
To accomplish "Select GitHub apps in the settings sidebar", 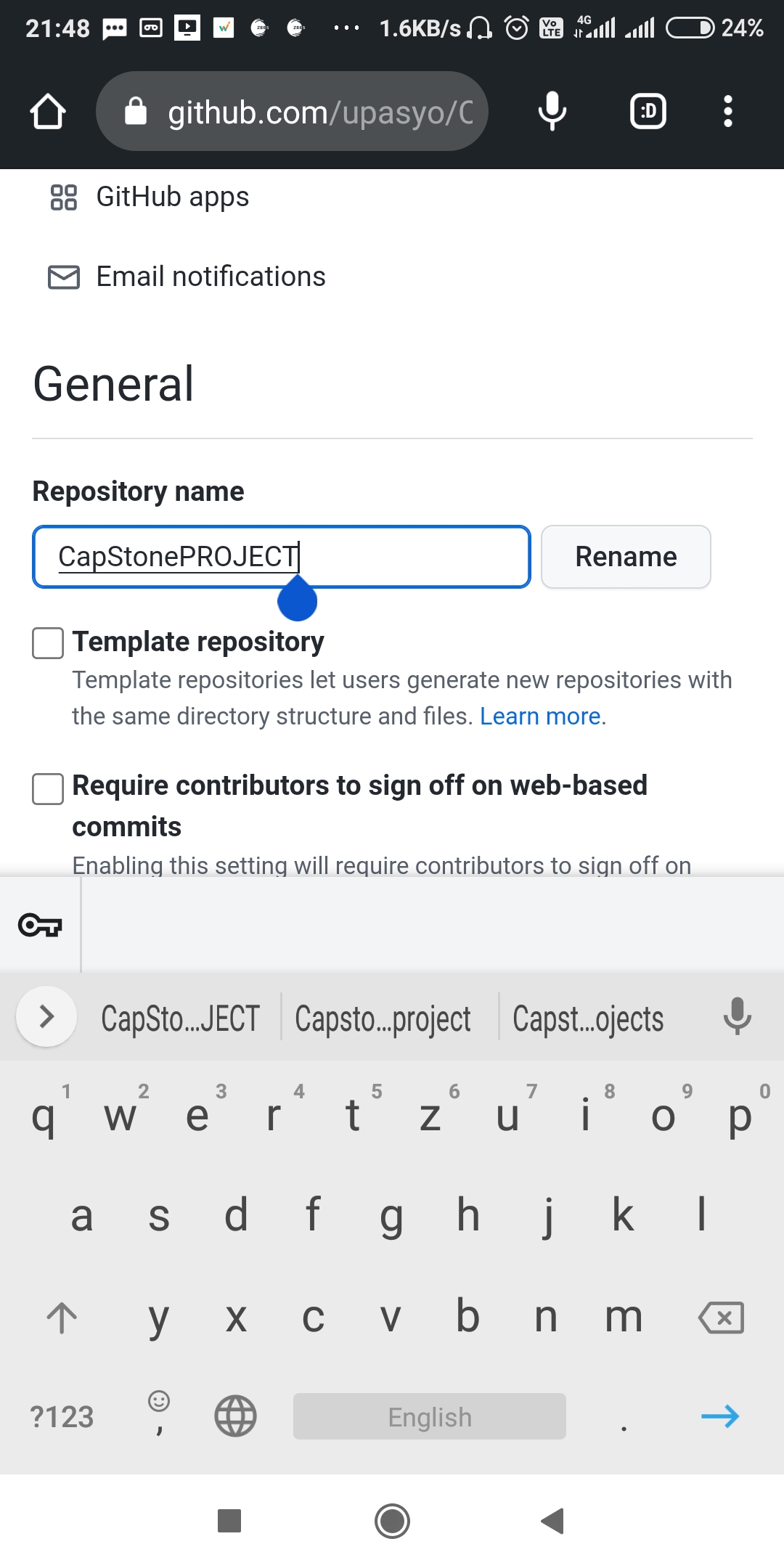I will click(x=172, y=196).
